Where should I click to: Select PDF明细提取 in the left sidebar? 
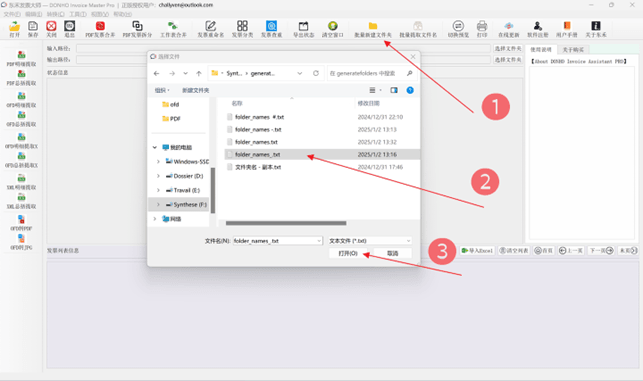pyautogui.click(x=21, y=58)
